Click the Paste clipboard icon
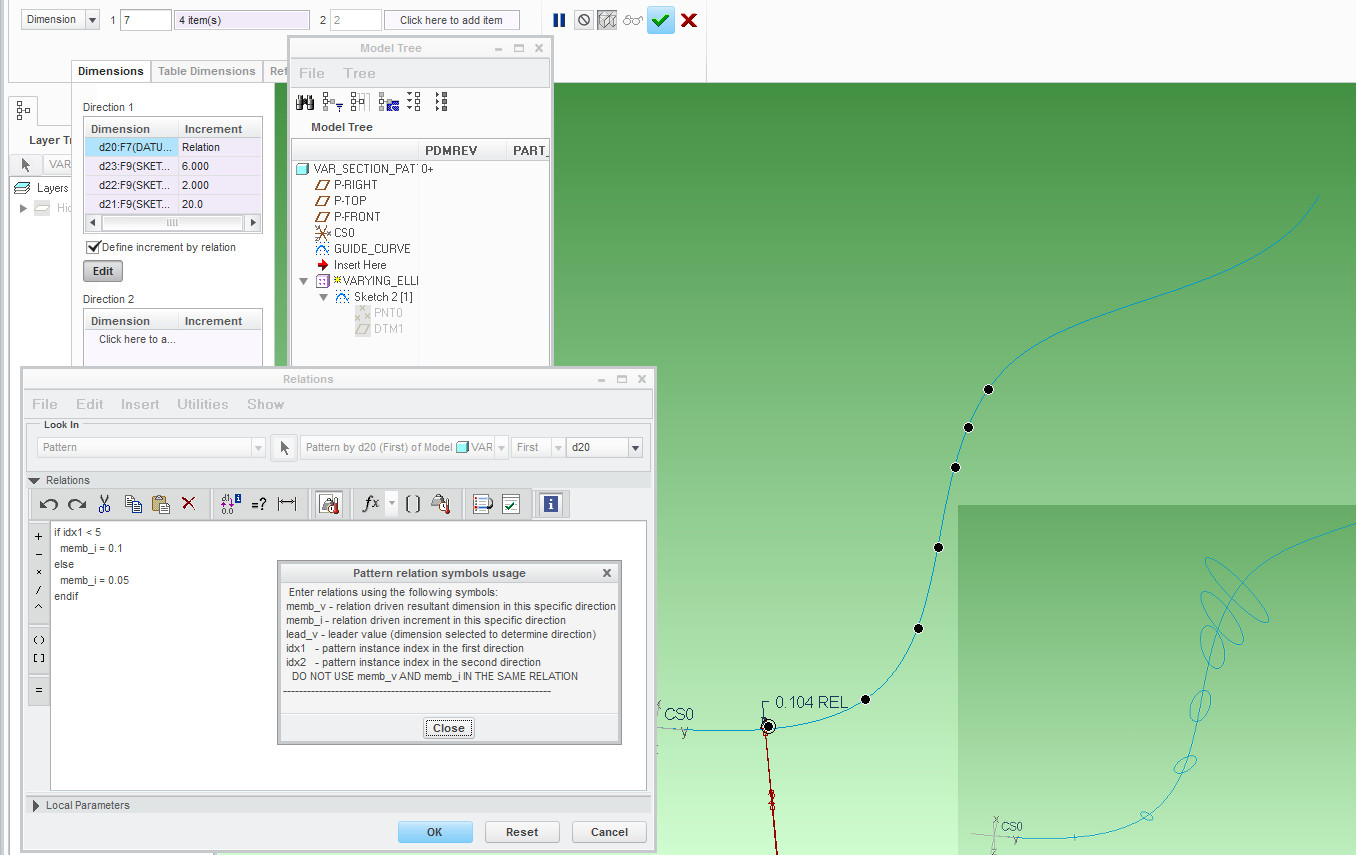This screenshot has height=855, width=1356. click(160, 504)
